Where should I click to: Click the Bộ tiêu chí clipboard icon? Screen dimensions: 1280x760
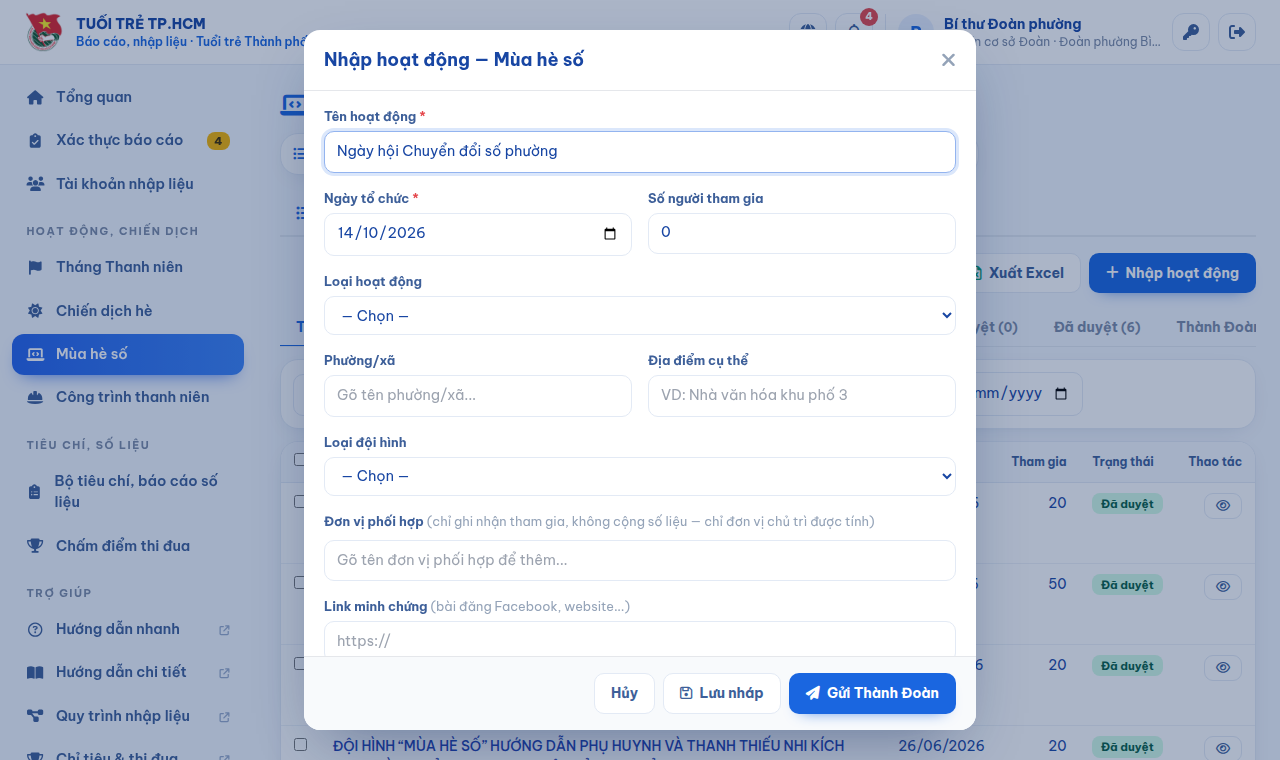(35, 492)
